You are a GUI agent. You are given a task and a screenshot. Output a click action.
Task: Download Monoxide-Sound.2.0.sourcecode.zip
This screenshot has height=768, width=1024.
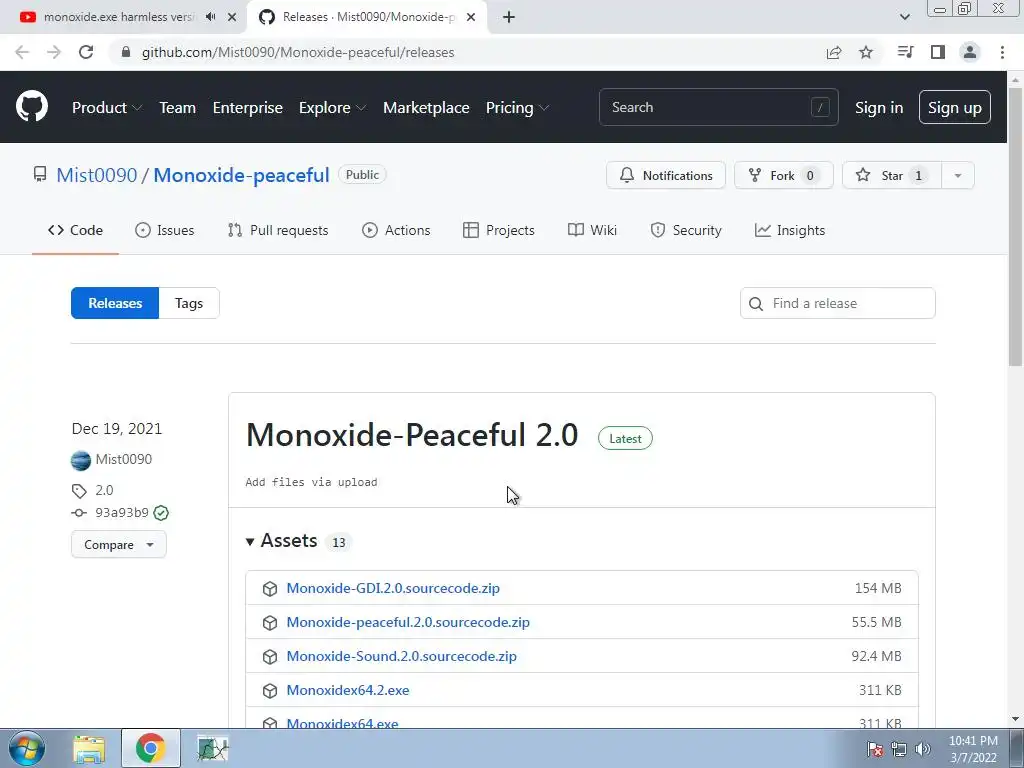(x=402, y=656)
